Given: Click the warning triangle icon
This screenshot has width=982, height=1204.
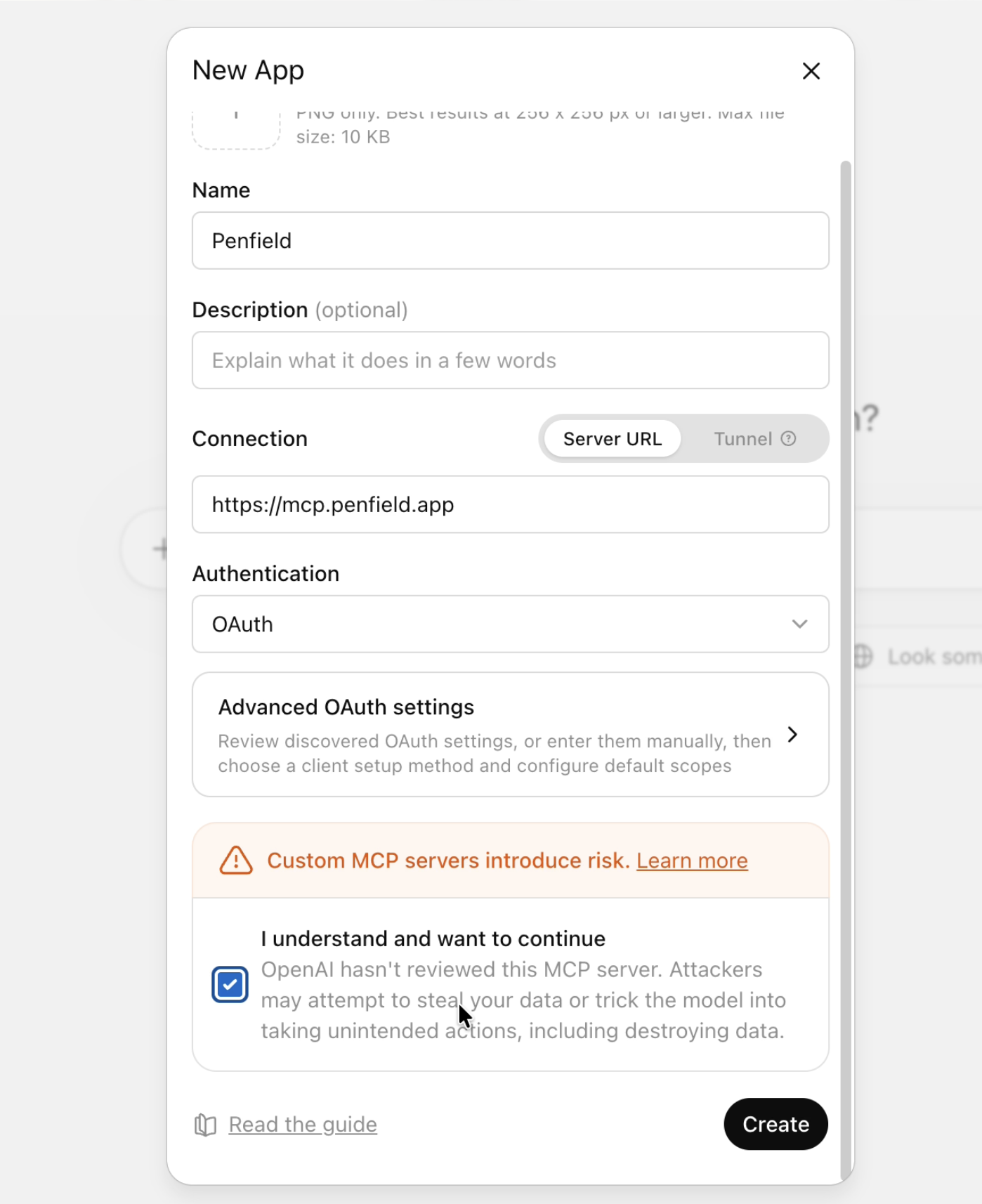Looking at the screenshot, I should [x=236, y=861].
